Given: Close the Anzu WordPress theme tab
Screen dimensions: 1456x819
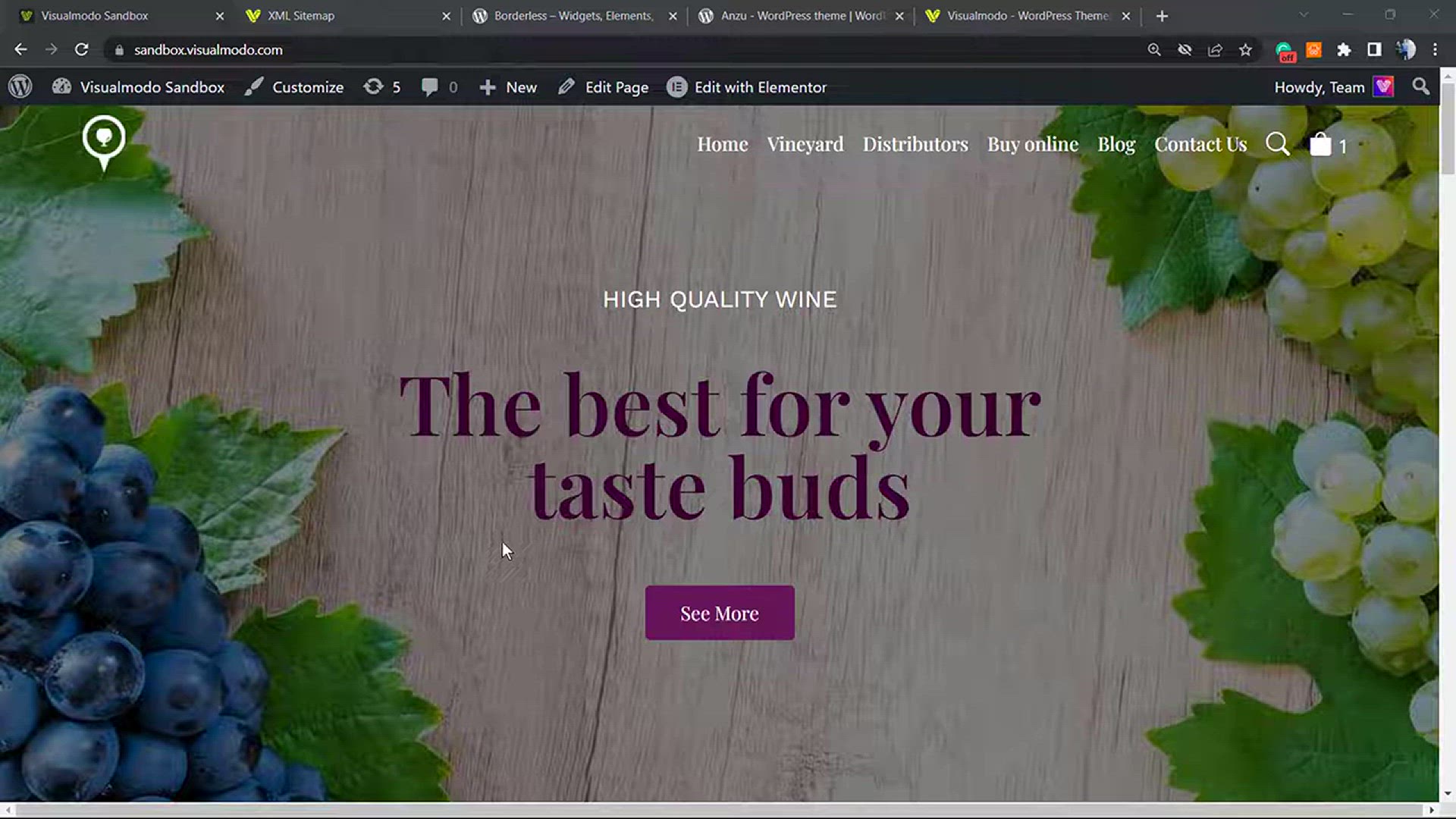Looking at the screenshot, I should click(899, 16).
